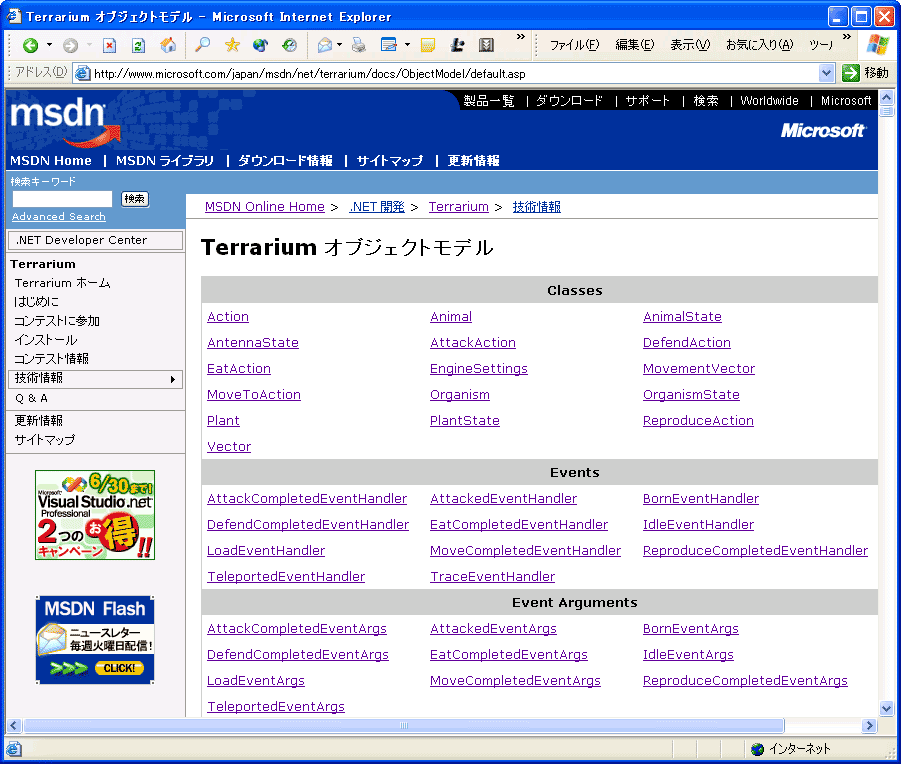Open the EngineSettings class link
901x764 pixels.
pos(479,369)
